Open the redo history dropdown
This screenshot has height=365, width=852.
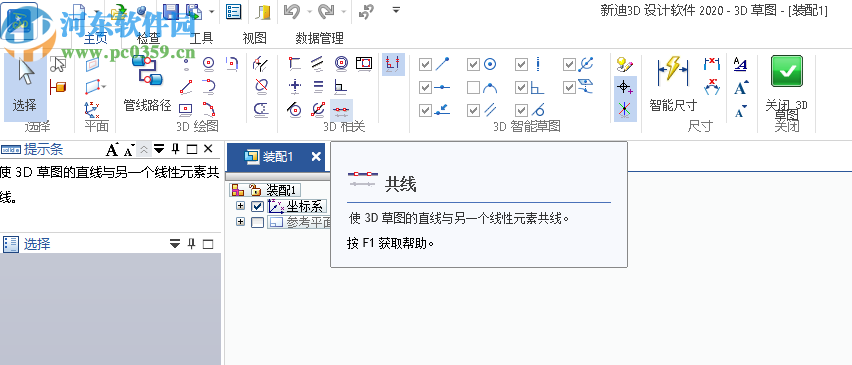[344, 11]
